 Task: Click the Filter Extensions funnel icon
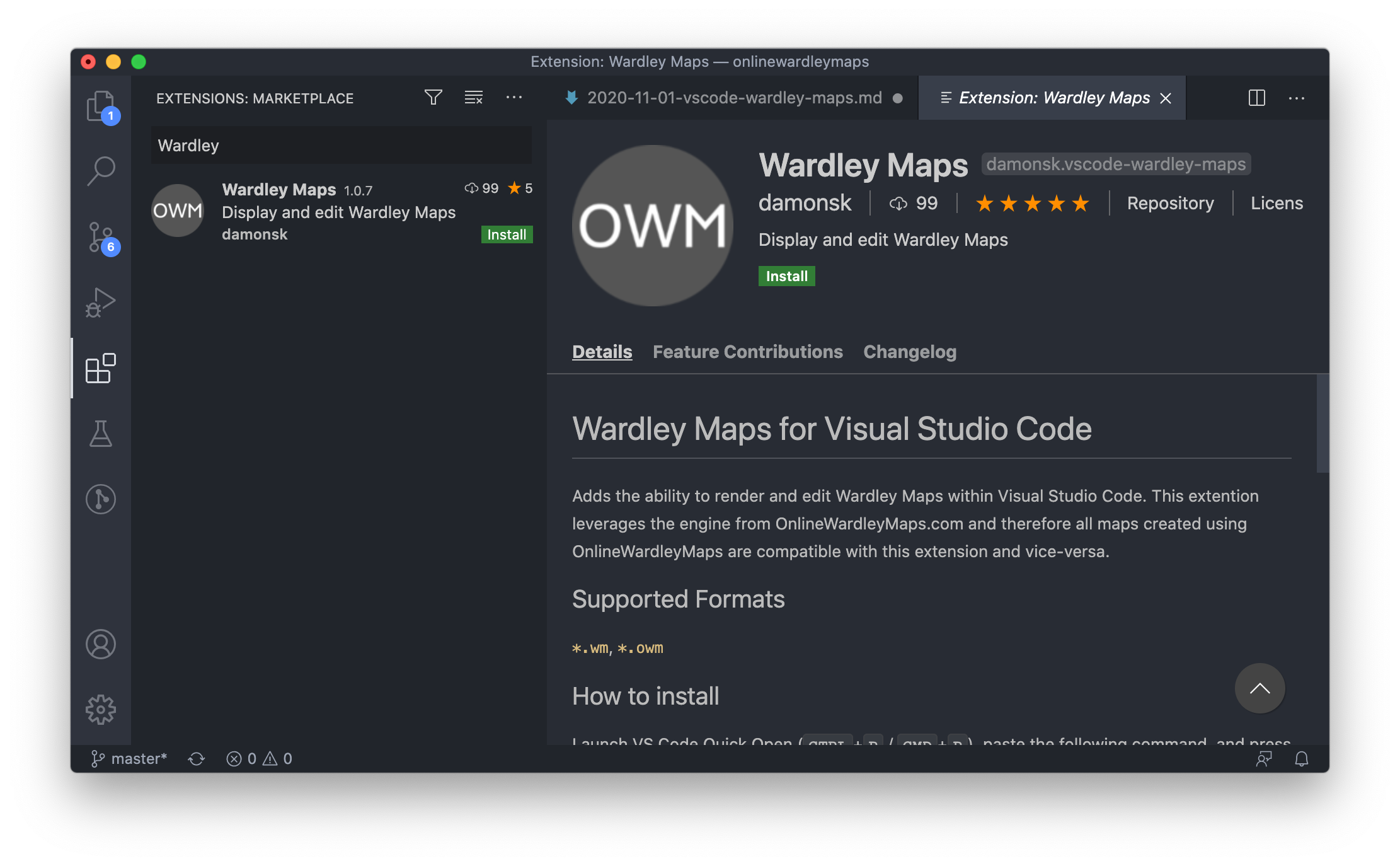[433, 98]
